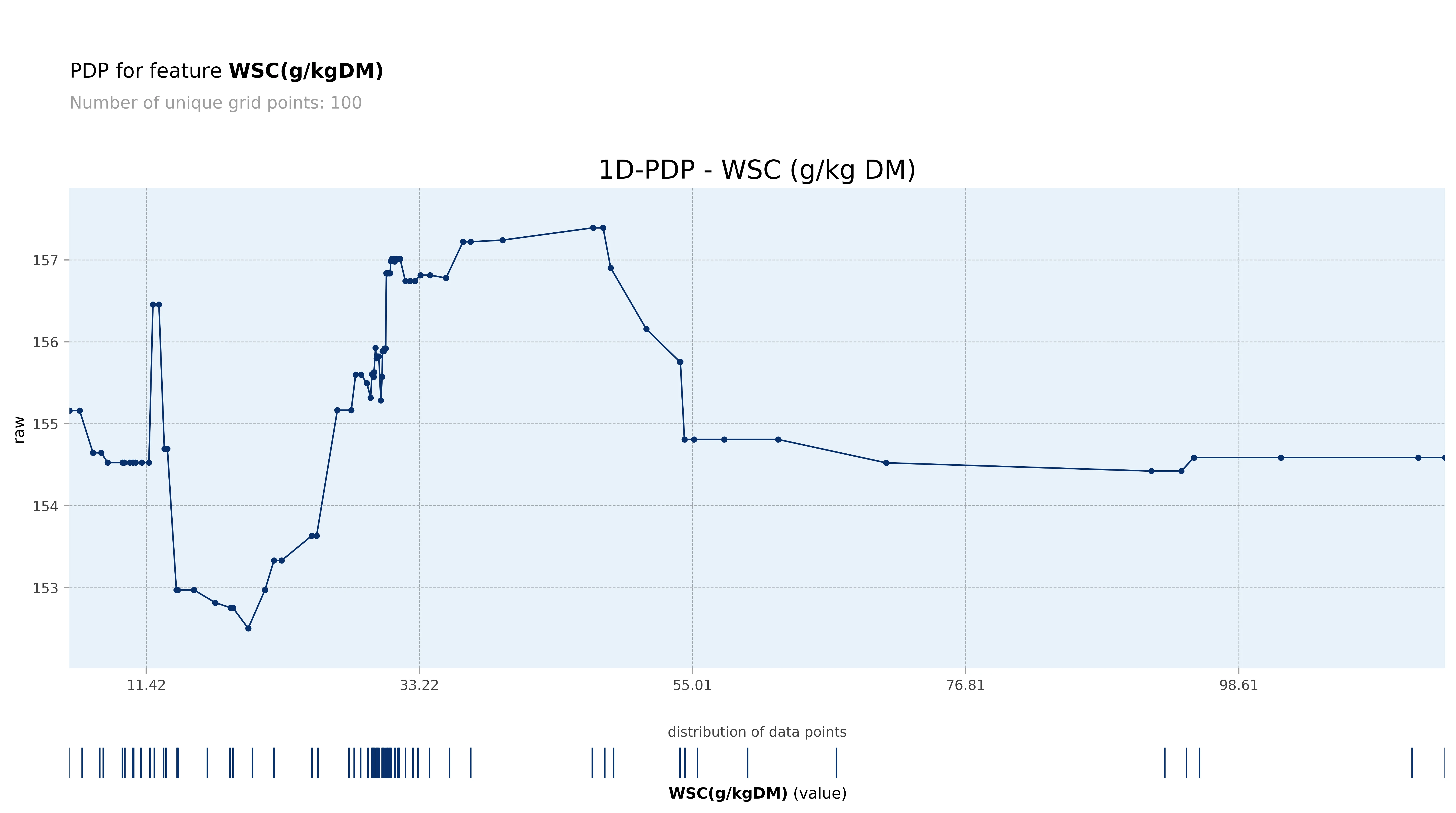Click the 157 y-axis tick label
Screen dimensions: 1456x813
click(45, 260)
